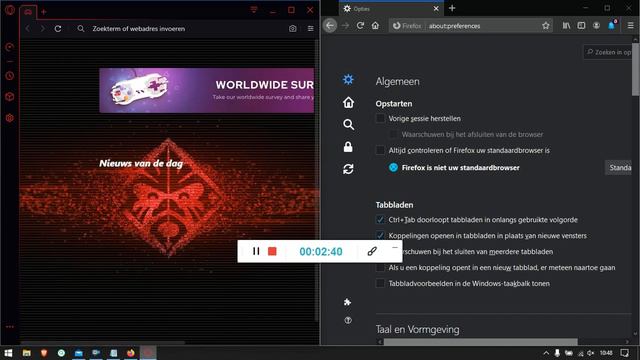Select Home category in preferences

348,102
